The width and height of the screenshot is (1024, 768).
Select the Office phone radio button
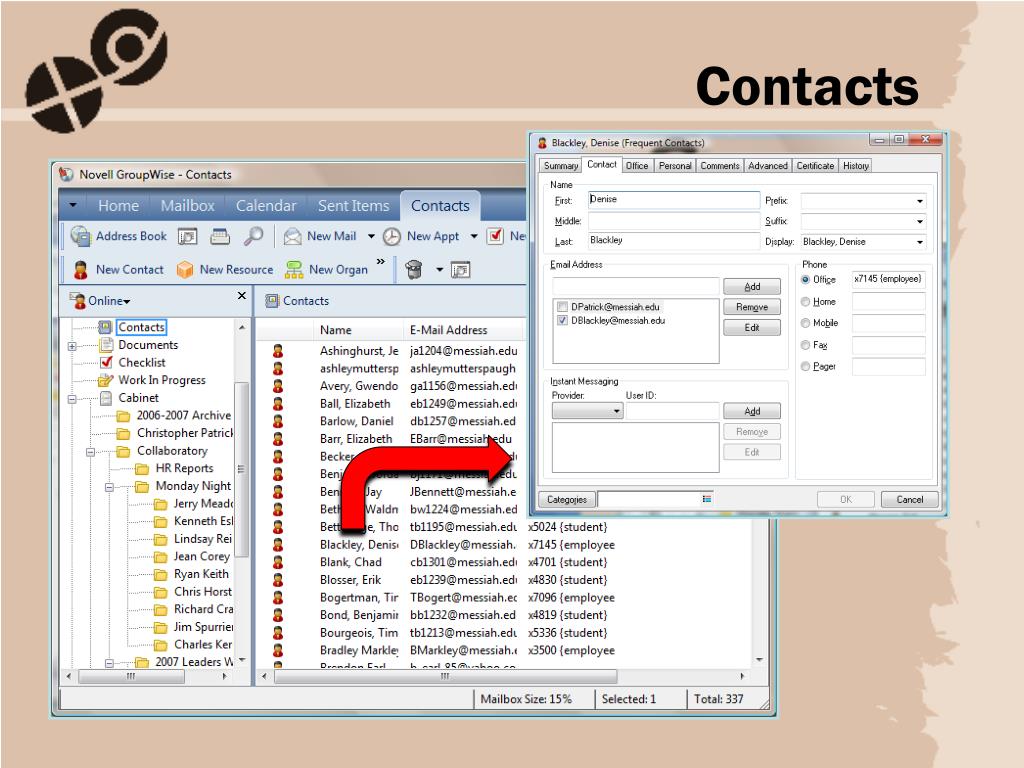(x=805, y=280)
